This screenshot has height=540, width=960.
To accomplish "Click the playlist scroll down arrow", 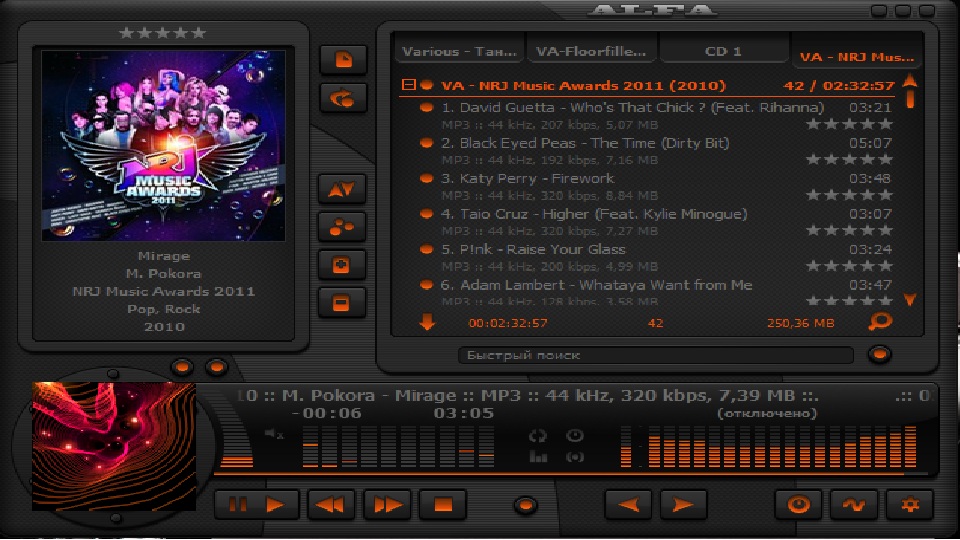I will click(910, 299).
